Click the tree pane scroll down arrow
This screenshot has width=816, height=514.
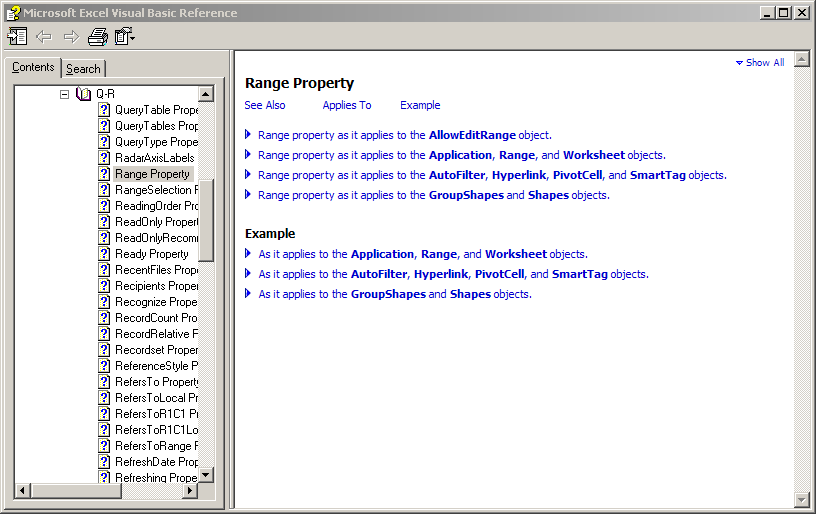[x=206, y=475]
